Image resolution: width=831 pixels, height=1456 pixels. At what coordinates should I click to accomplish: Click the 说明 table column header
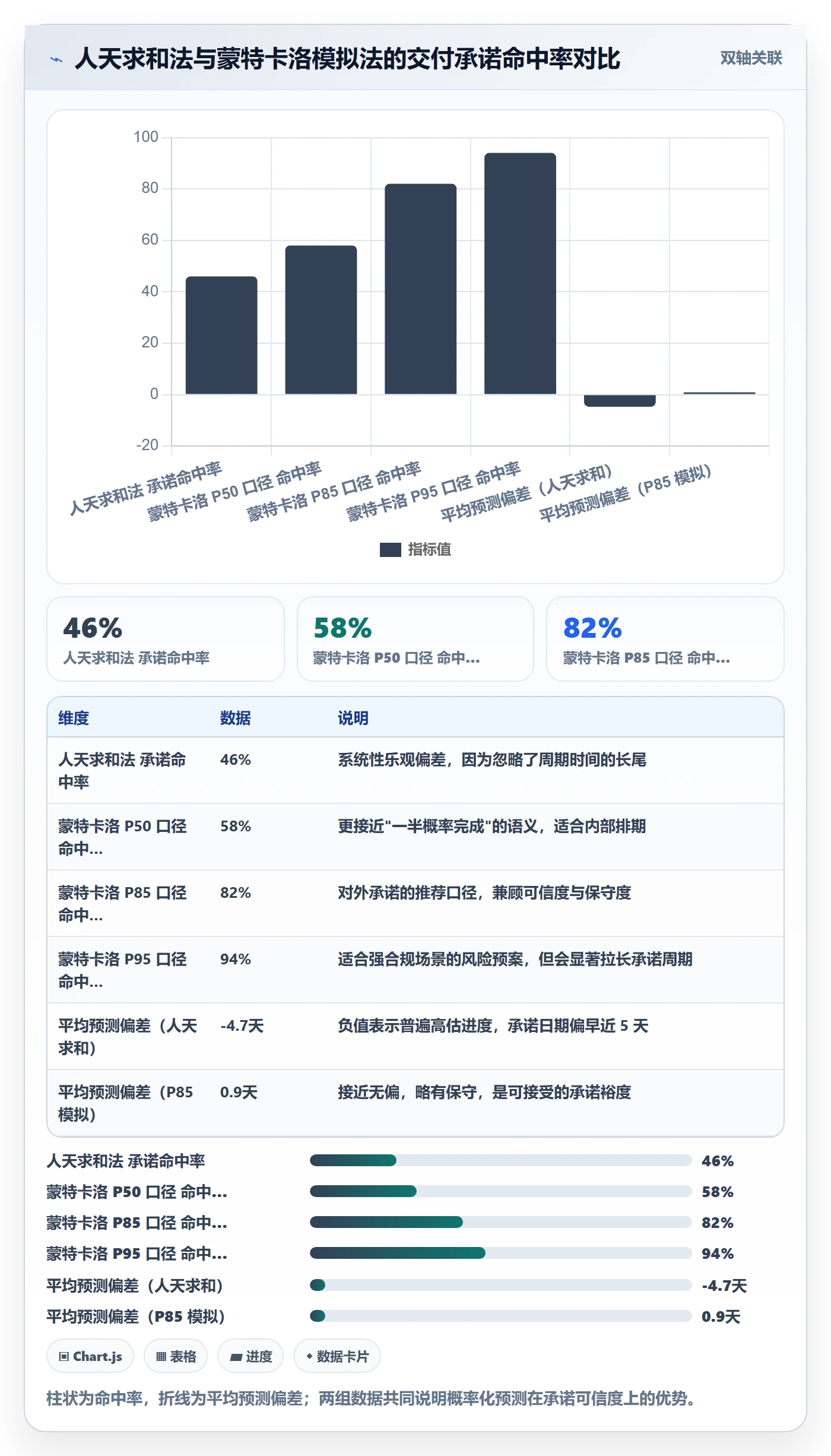[353, 718]
